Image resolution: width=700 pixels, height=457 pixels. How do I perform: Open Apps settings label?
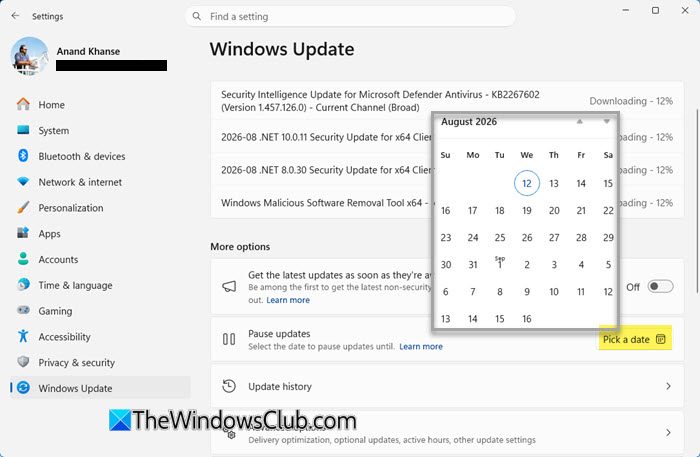point(50,233)
